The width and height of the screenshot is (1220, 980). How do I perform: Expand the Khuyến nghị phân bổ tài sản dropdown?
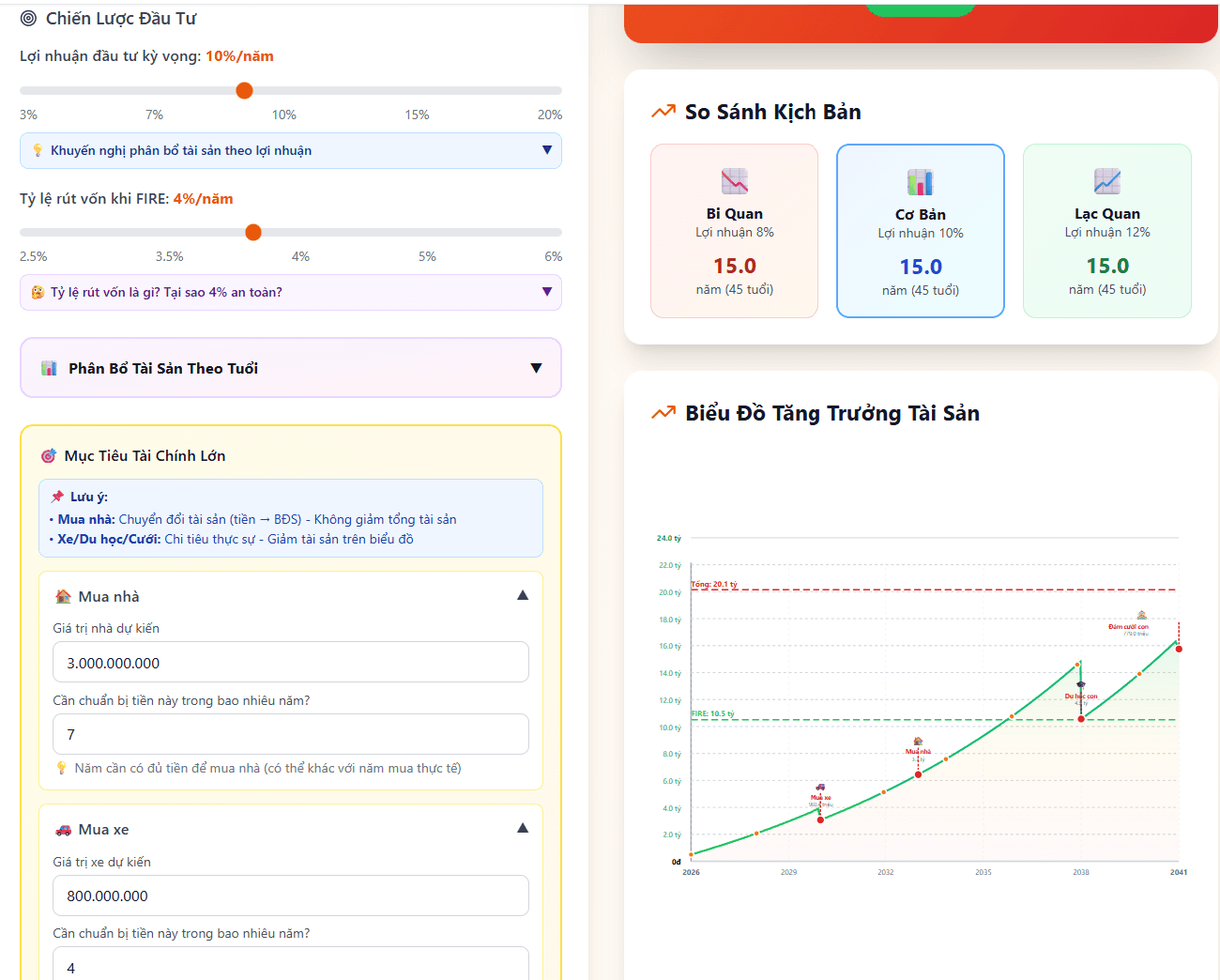click(547, 150)
